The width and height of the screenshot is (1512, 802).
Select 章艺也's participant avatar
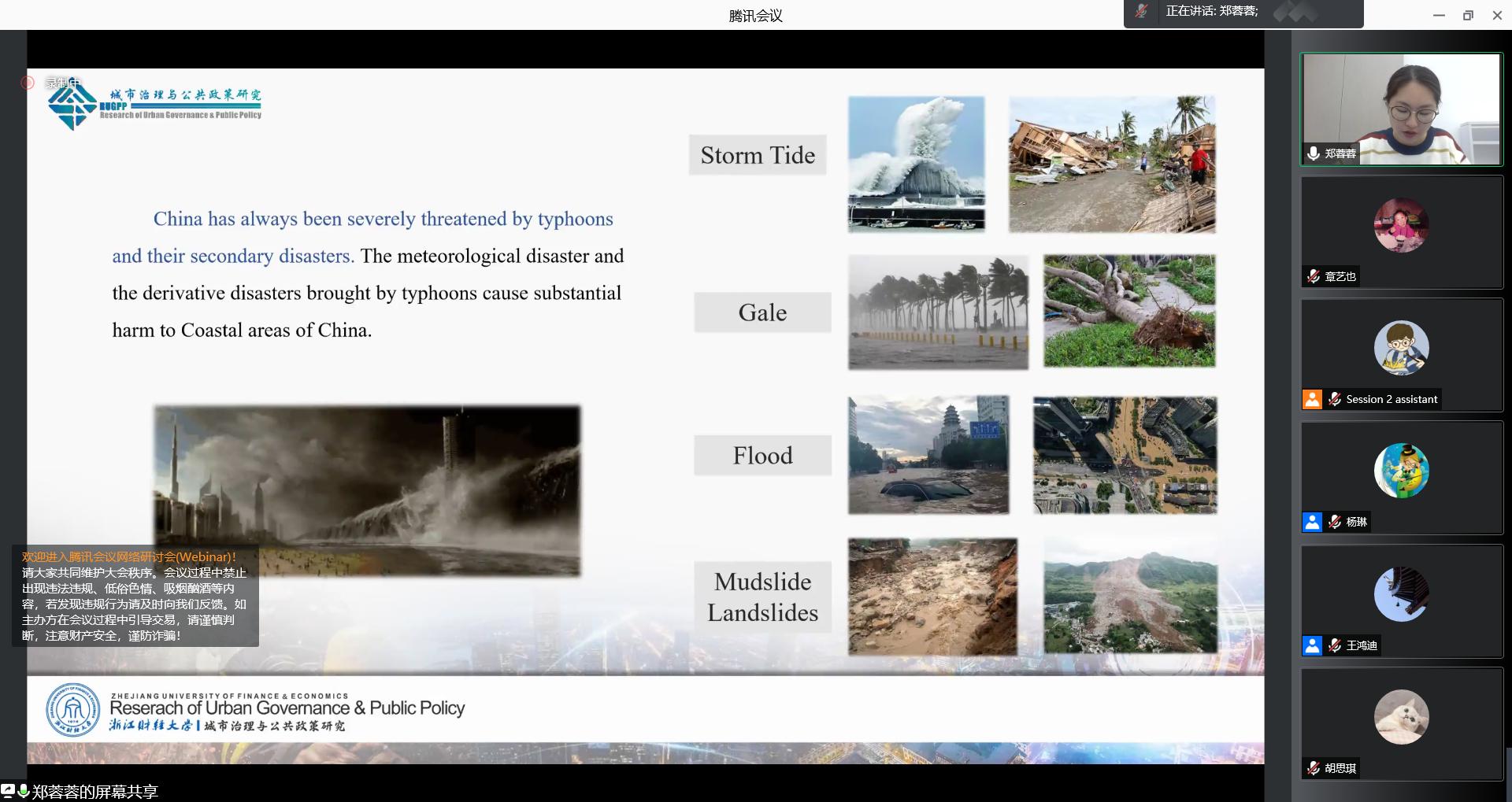coord(1401,225)
